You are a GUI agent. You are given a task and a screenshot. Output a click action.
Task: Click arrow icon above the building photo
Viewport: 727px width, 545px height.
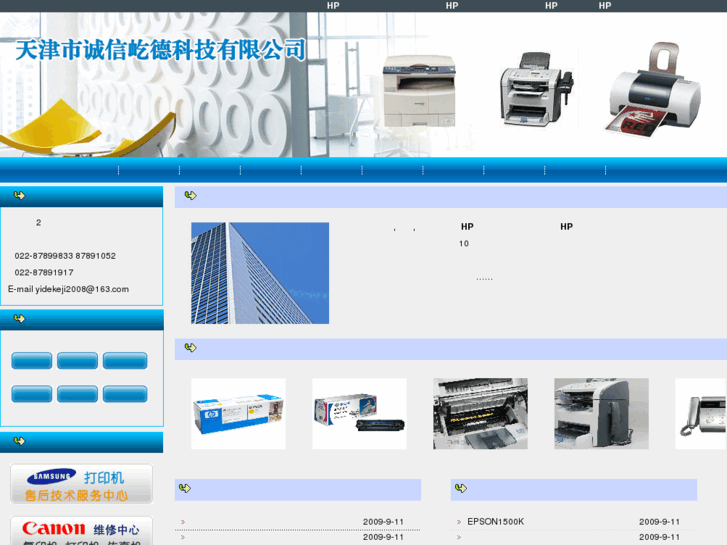click(191, 195)
